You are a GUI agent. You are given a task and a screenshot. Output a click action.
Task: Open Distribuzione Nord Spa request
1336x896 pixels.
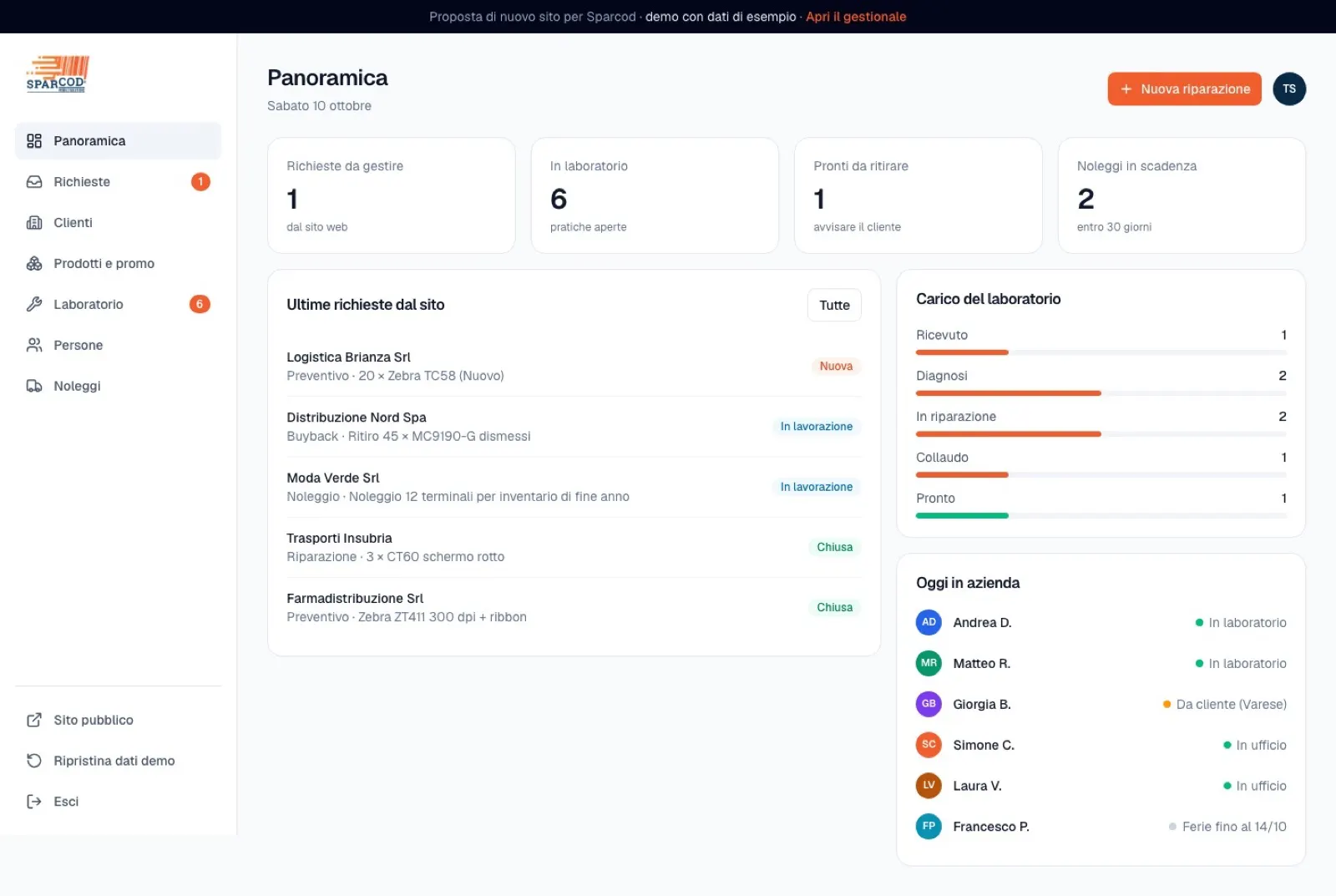574,427
